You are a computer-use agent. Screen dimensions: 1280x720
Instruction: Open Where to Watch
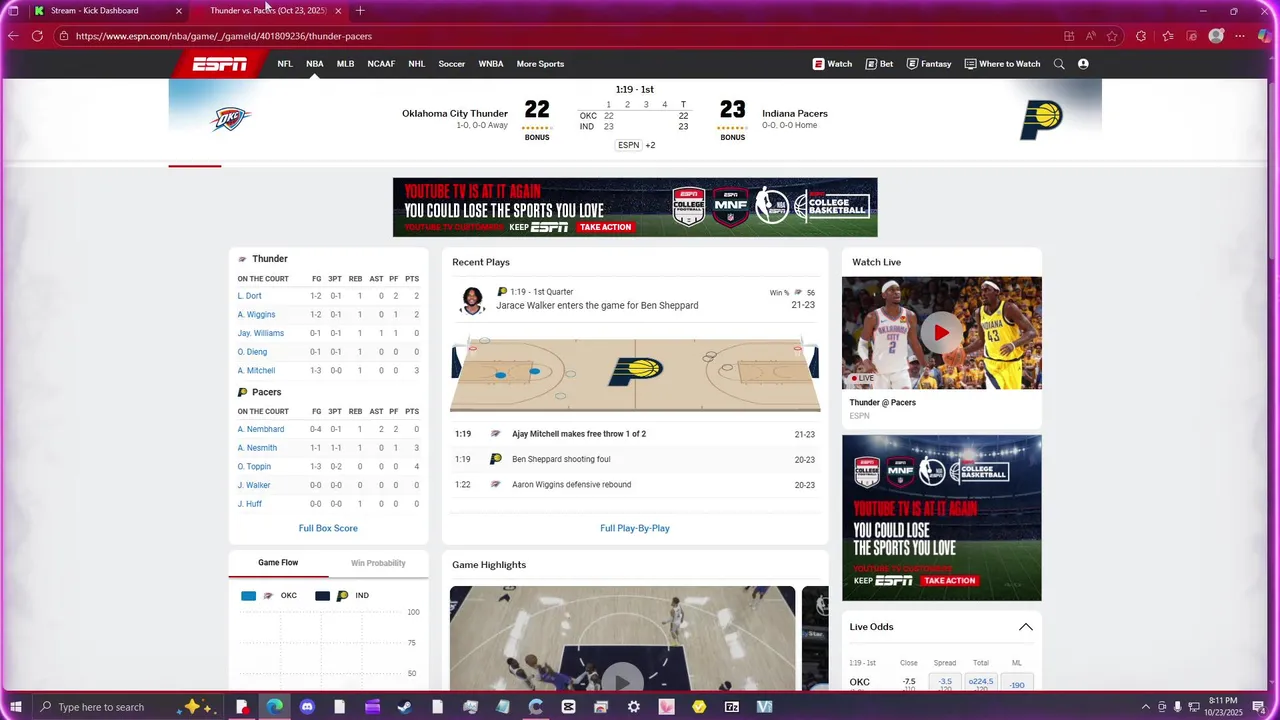click(x=1002, y=64)
